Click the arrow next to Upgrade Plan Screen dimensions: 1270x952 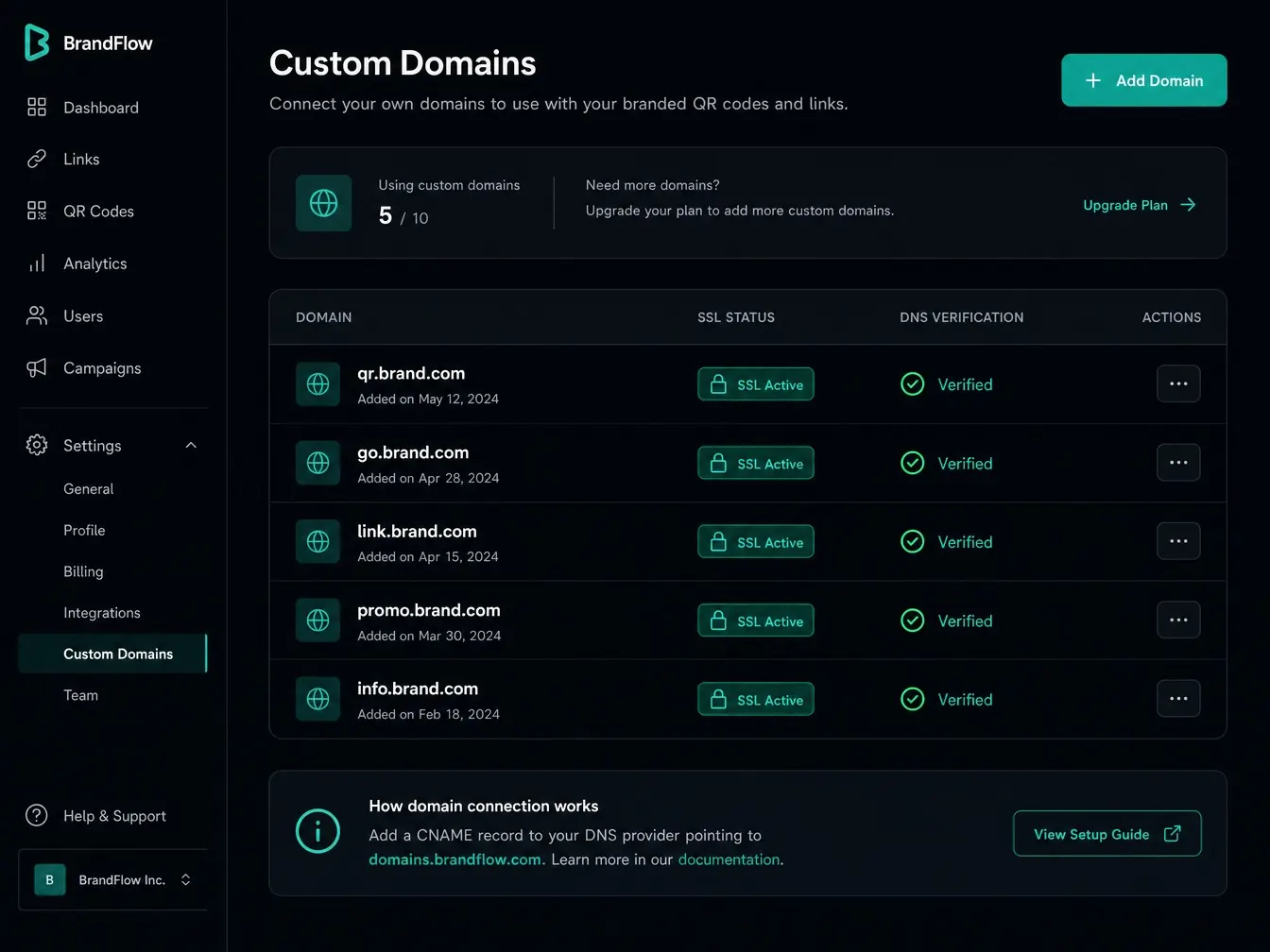(1188, 205)
